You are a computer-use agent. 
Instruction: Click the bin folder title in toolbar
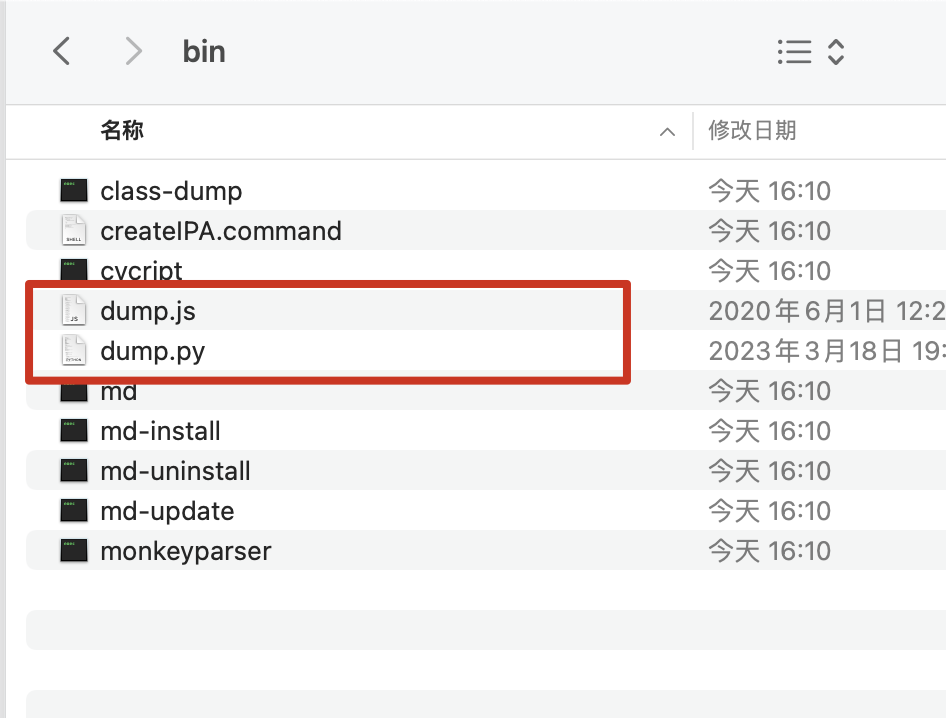(x=204, y=51)
